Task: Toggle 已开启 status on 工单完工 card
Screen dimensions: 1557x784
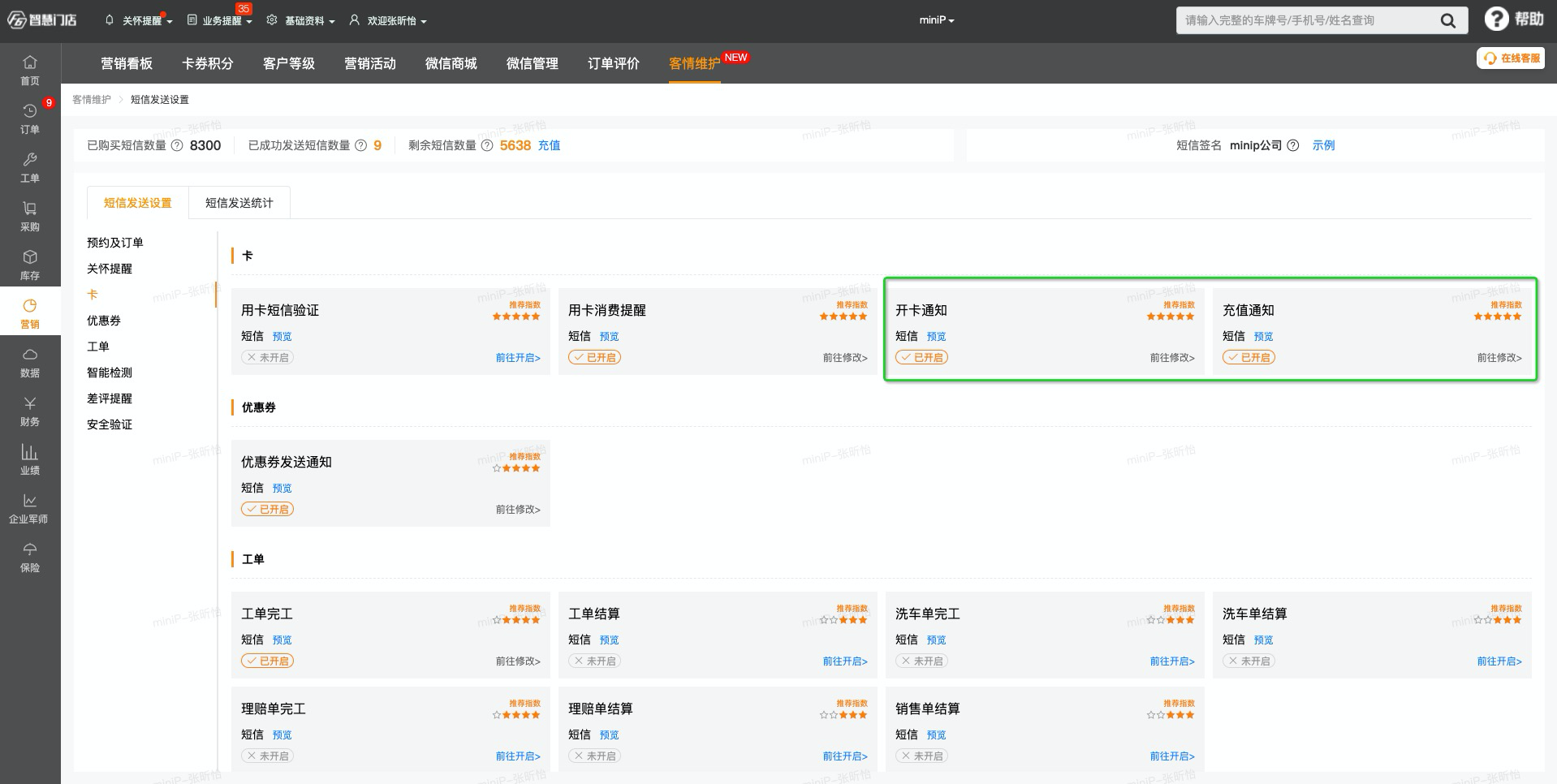Action: [x=268, y=661]
